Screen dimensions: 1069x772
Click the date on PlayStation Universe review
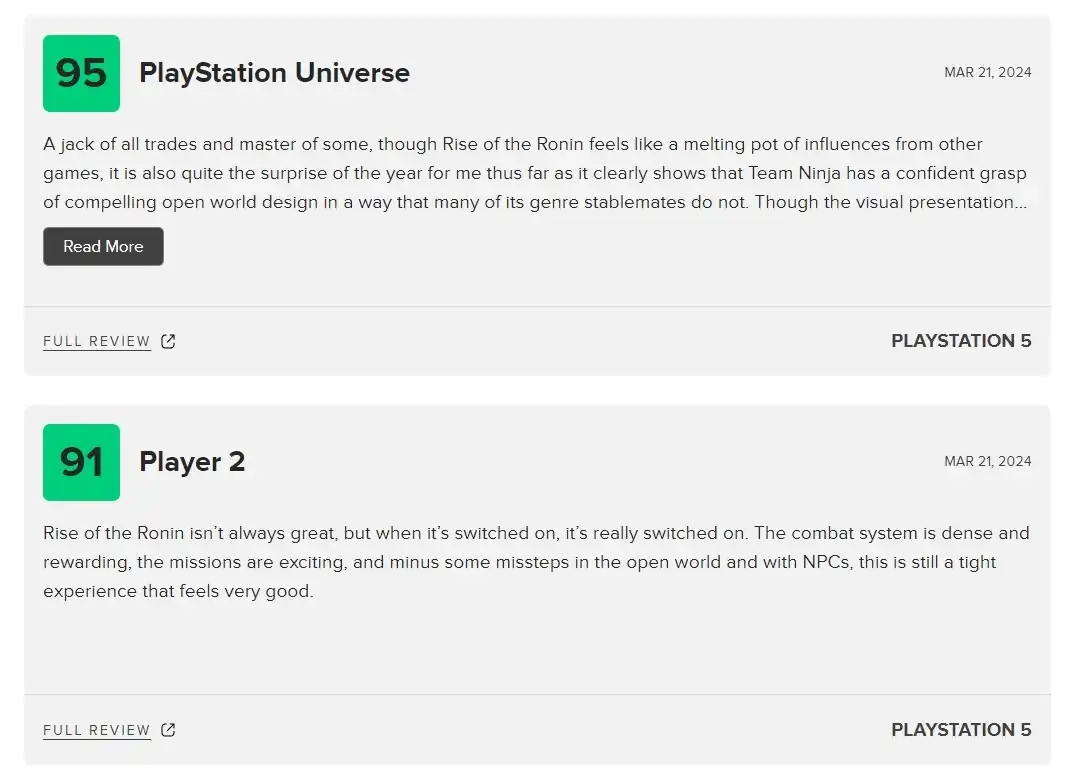pyautogui.click(x=987, y=73)
